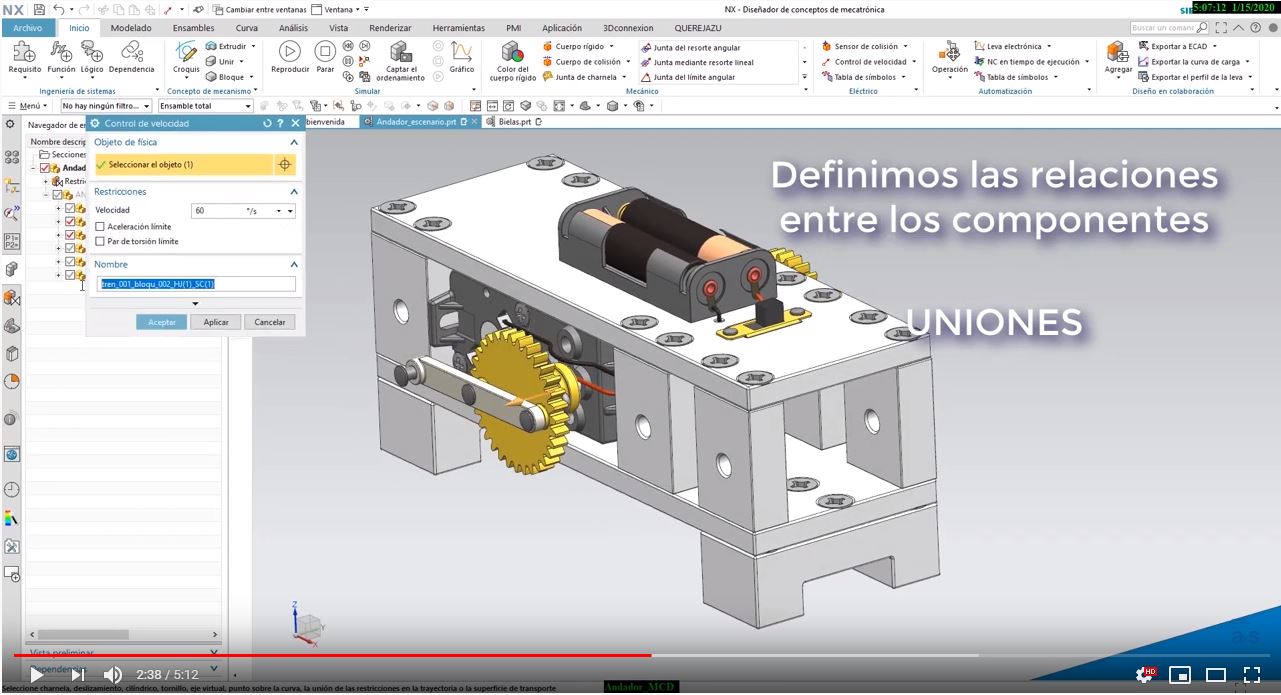Image resolution: width=1281 pixels, height=695 pixels.
Task: Switch to the Análisis ribbon tab
Action: tap(293, 28)
